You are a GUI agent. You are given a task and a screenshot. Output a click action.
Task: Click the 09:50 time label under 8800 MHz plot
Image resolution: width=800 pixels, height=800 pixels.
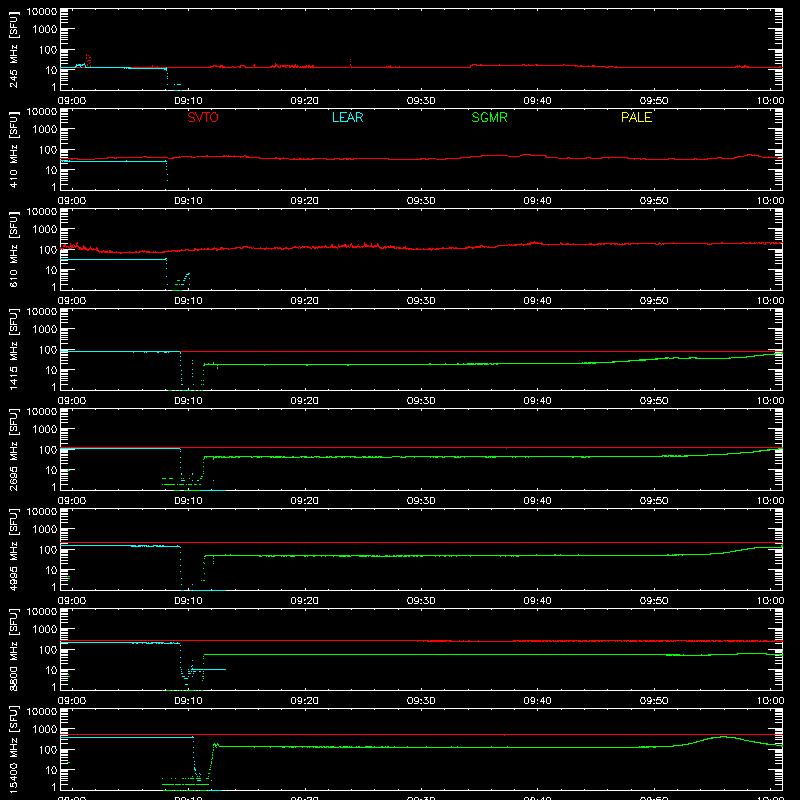[x=654, y=701]
